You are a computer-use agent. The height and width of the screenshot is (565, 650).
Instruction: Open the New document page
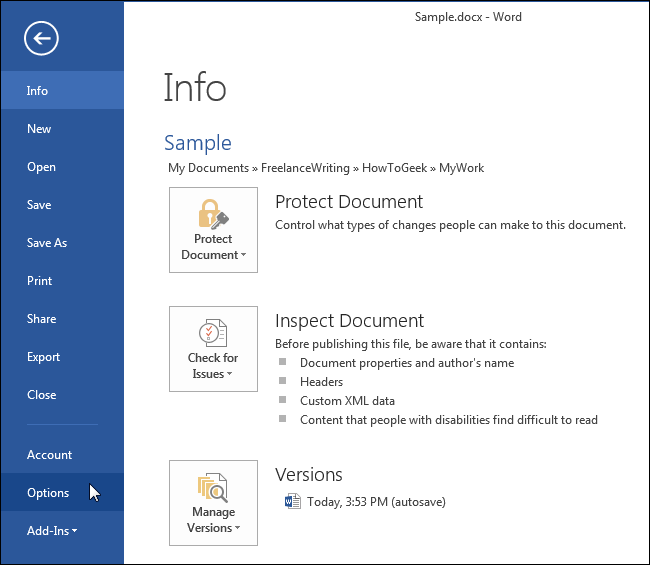tap(62, 129)
